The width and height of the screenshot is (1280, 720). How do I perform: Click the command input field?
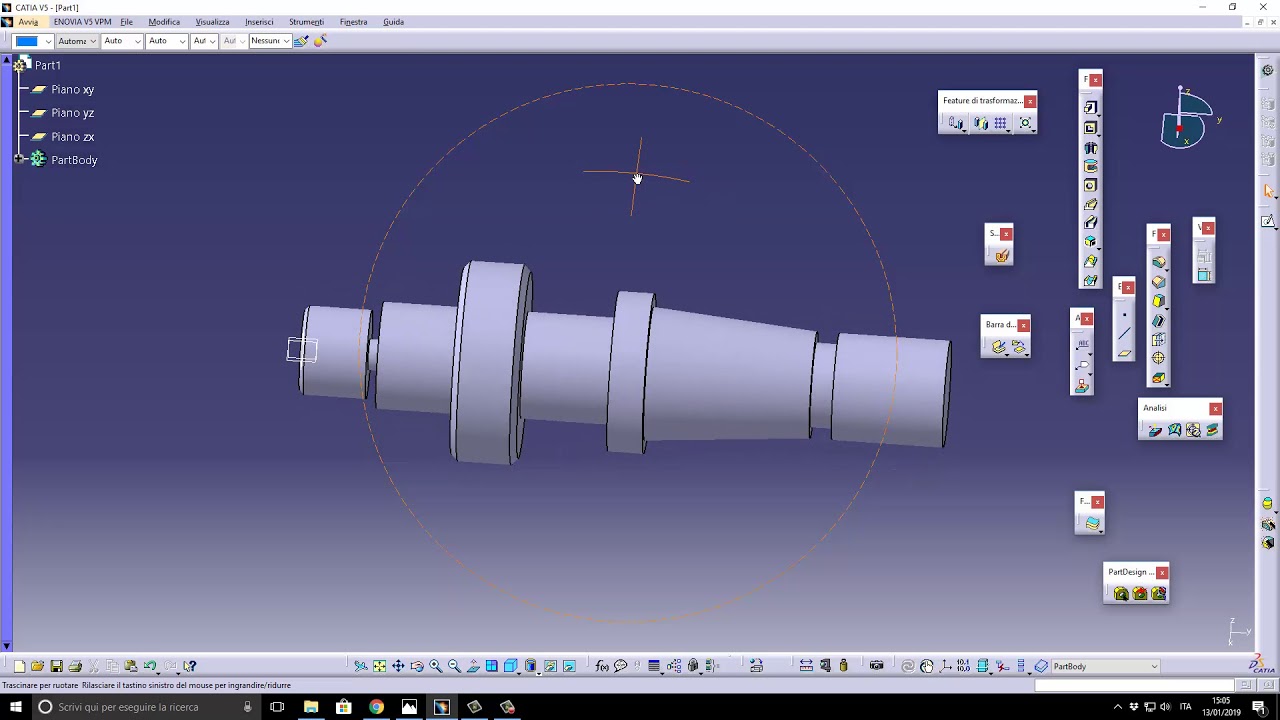tap(1133, 686)
